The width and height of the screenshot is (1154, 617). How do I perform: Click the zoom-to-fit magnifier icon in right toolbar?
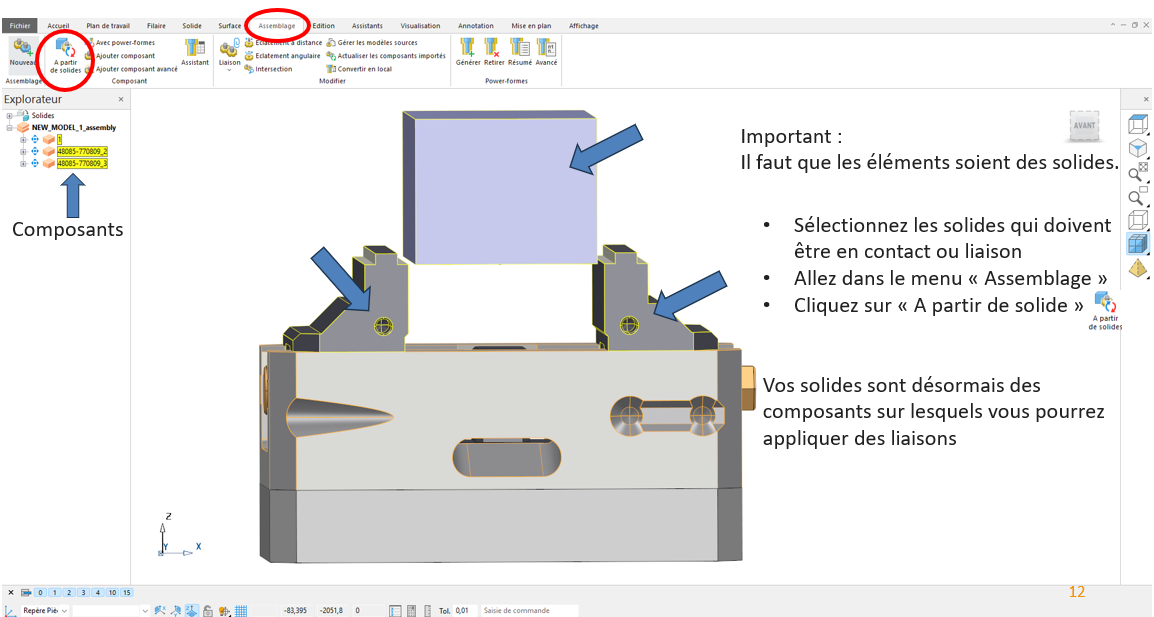tap(1138, 172)
